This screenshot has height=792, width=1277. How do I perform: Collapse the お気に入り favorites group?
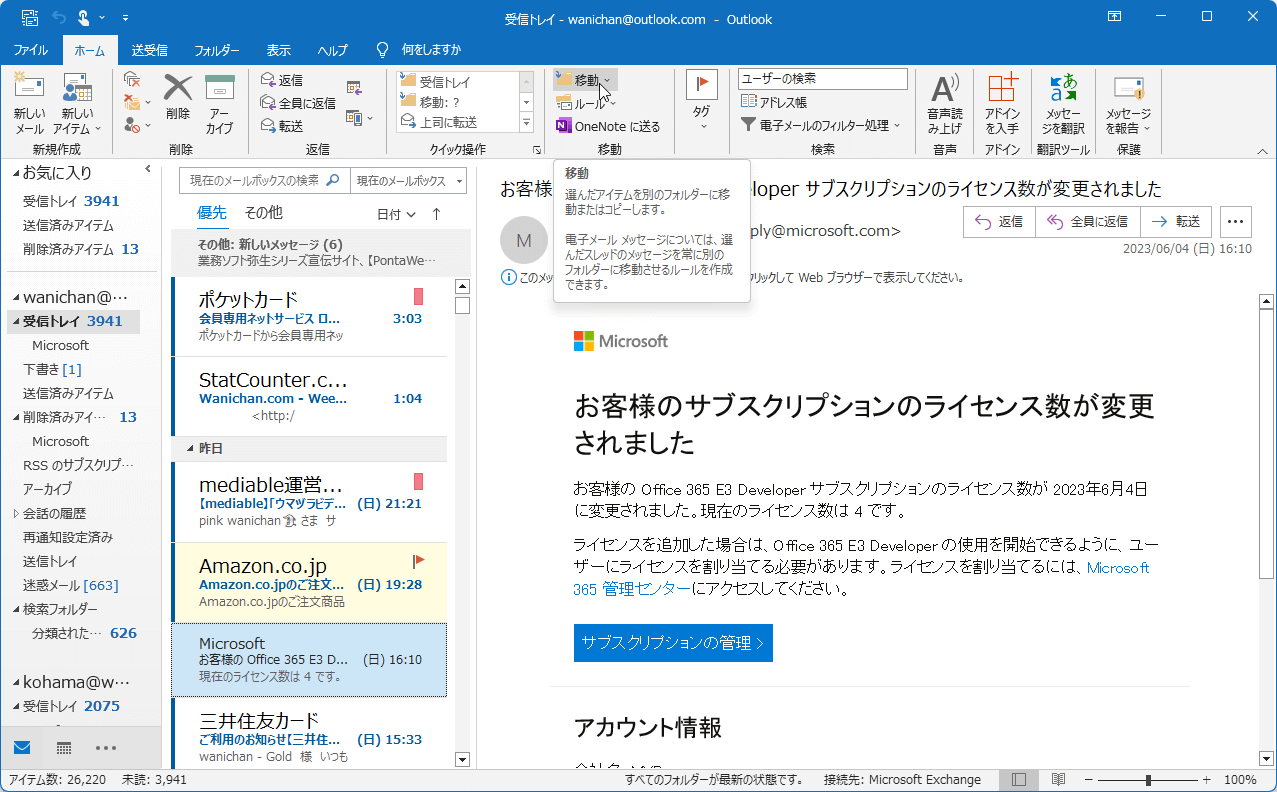pos(16,174)
